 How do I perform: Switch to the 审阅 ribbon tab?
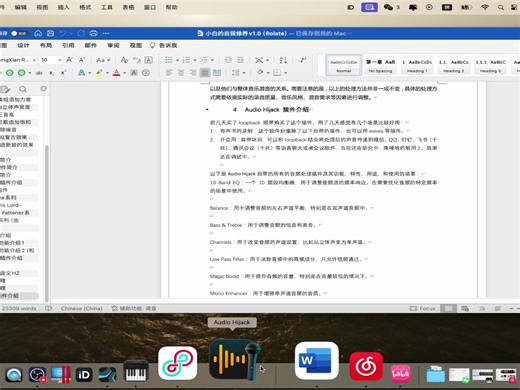pos(113,45)
